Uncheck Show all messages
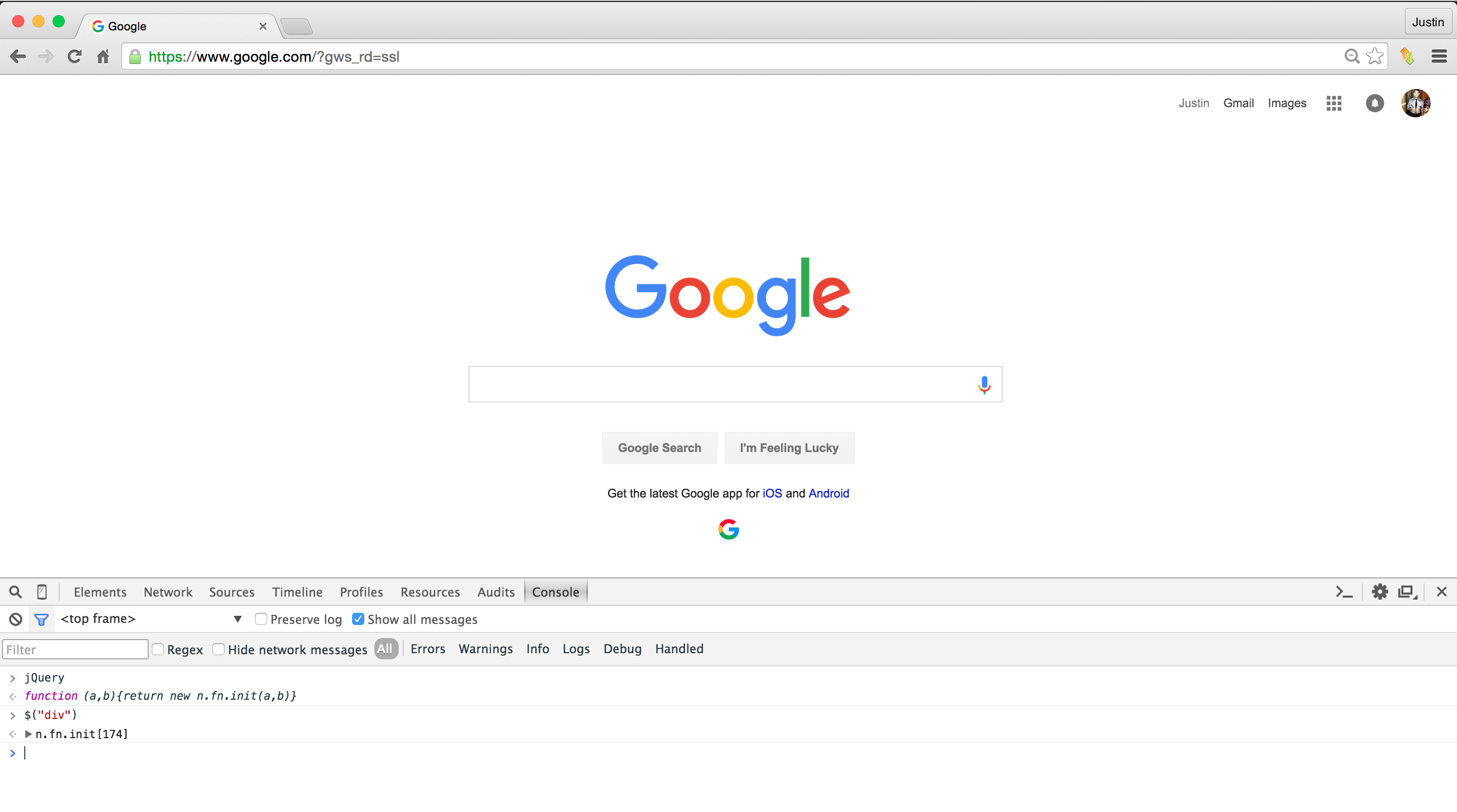 (x=358, y=619)
